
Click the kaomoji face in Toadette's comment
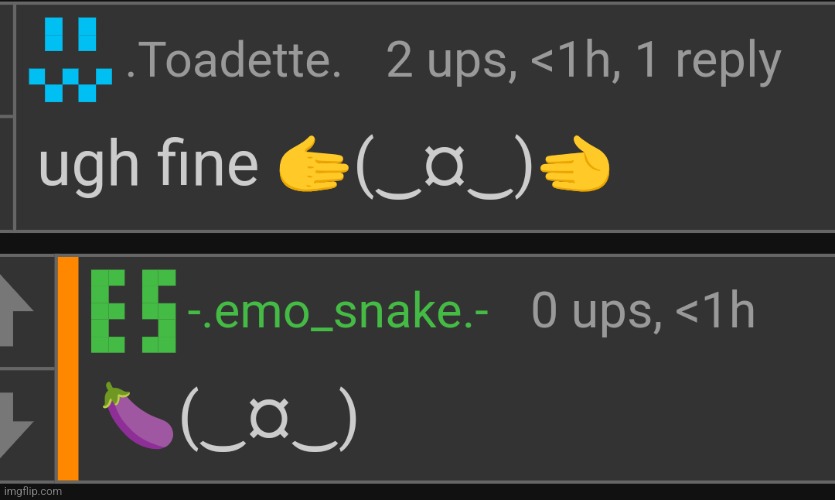tap(445, 166)
